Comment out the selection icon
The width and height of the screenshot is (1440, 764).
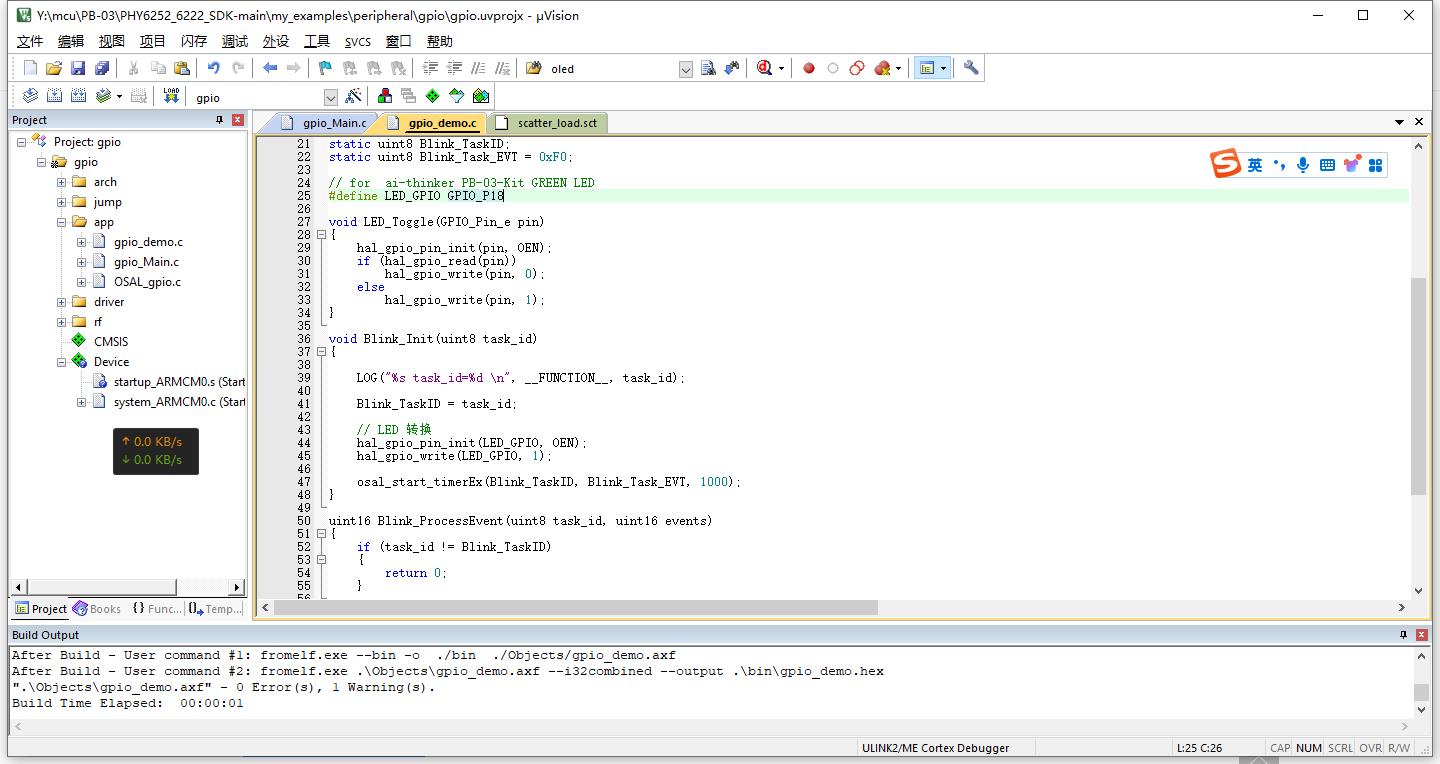[x=479, y=68]
